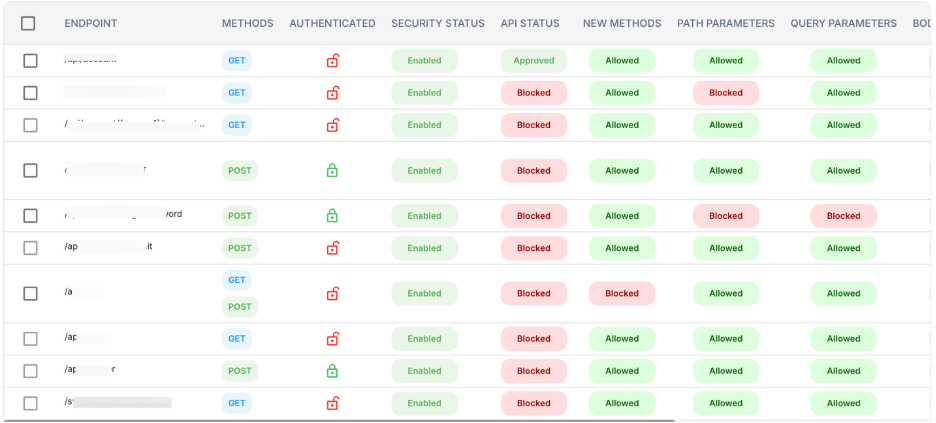Click the Approved API status badge
Viewport: 936px width, 423px height.
coord(533,61)
